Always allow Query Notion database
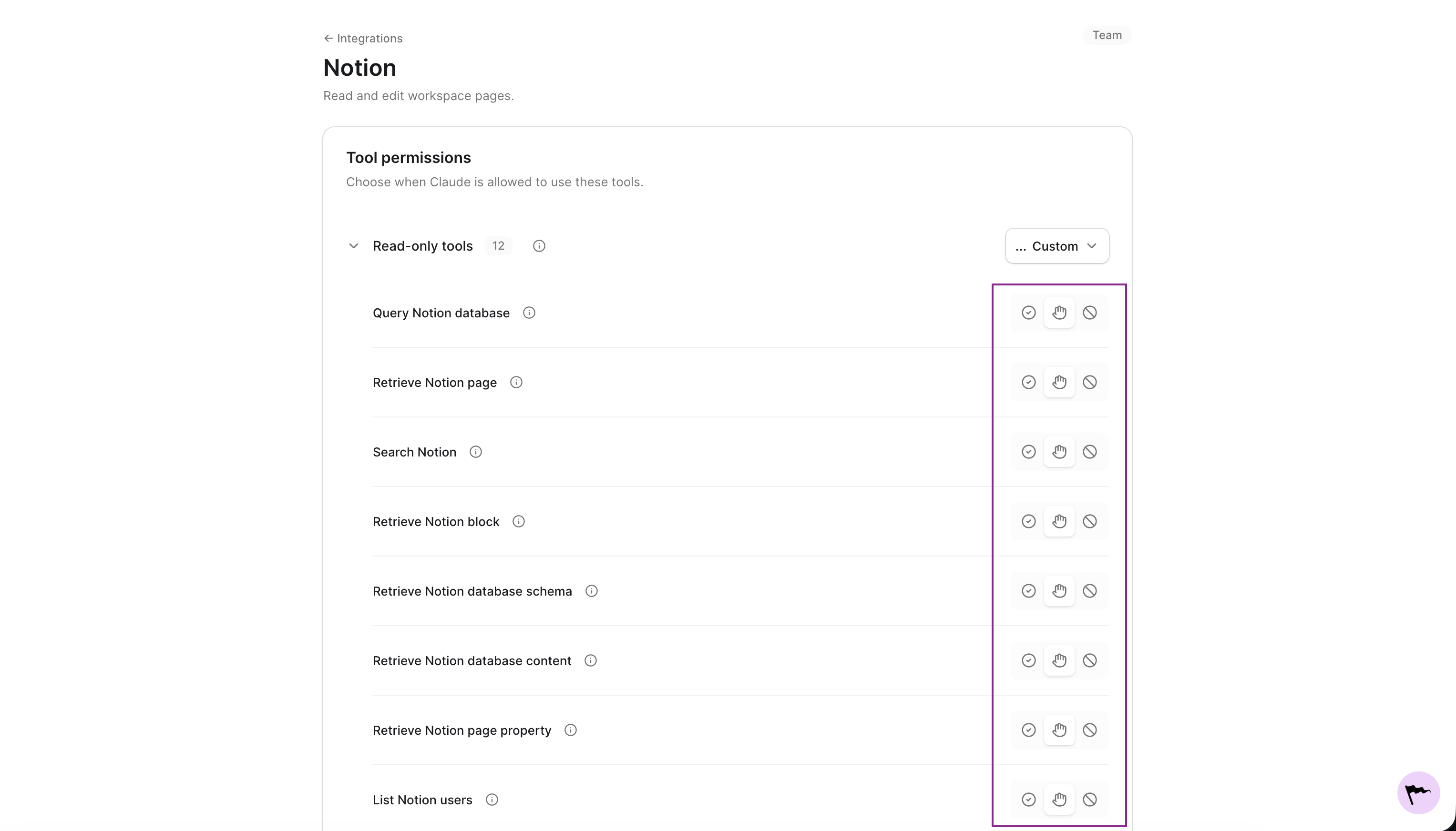 coord(1028,313)
